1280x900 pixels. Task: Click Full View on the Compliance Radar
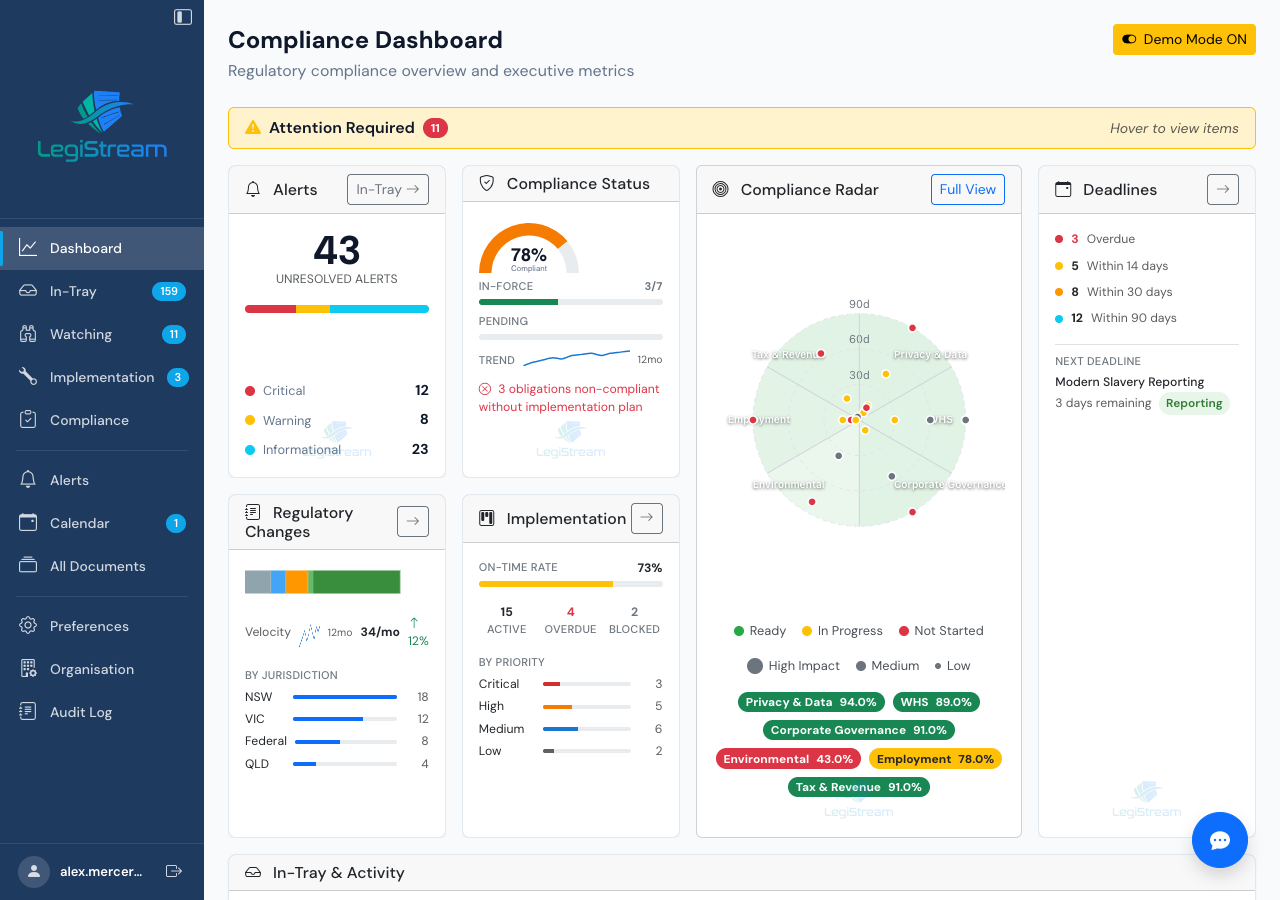coord(967,189)
